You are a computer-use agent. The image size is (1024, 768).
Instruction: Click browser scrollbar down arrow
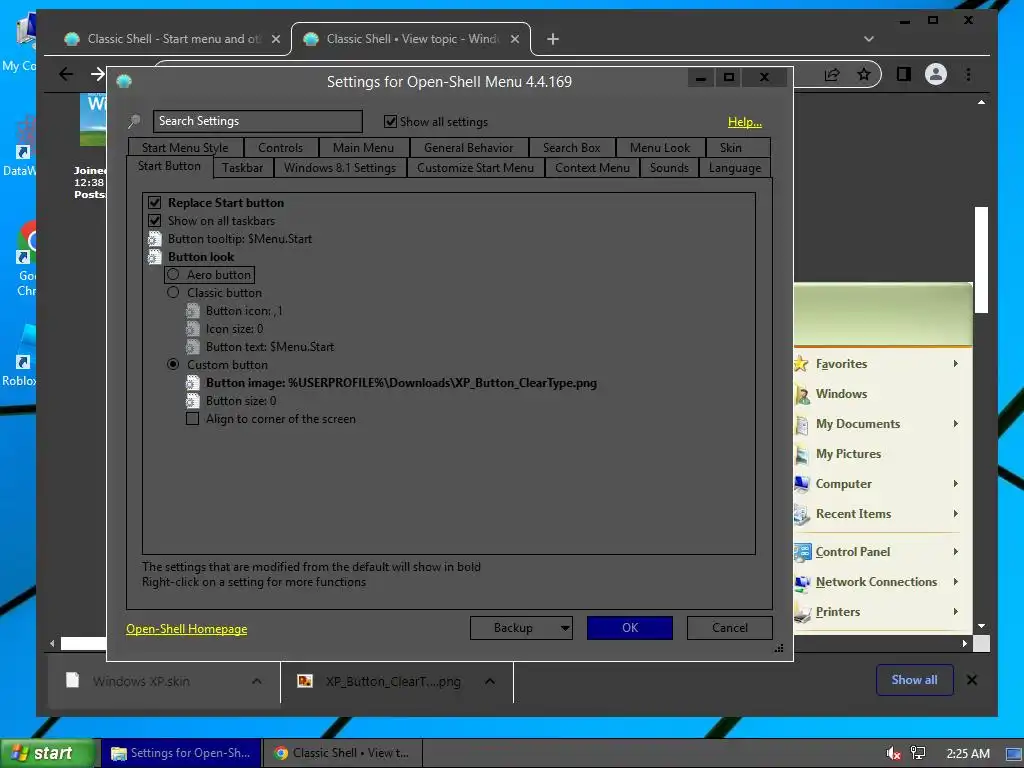(x=981, y=626)
